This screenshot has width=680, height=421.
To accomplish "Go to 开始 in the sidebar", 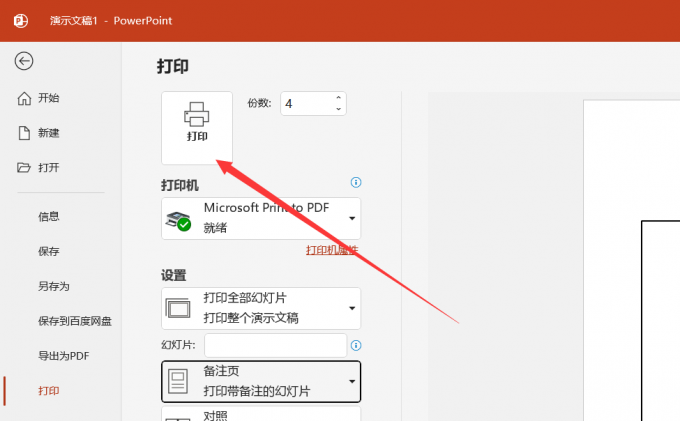I will 49,98.
